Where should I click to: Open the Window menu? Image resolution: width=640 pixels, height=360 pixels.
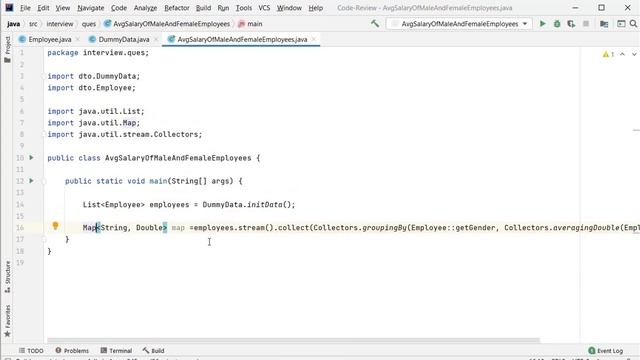click(289, 8)
